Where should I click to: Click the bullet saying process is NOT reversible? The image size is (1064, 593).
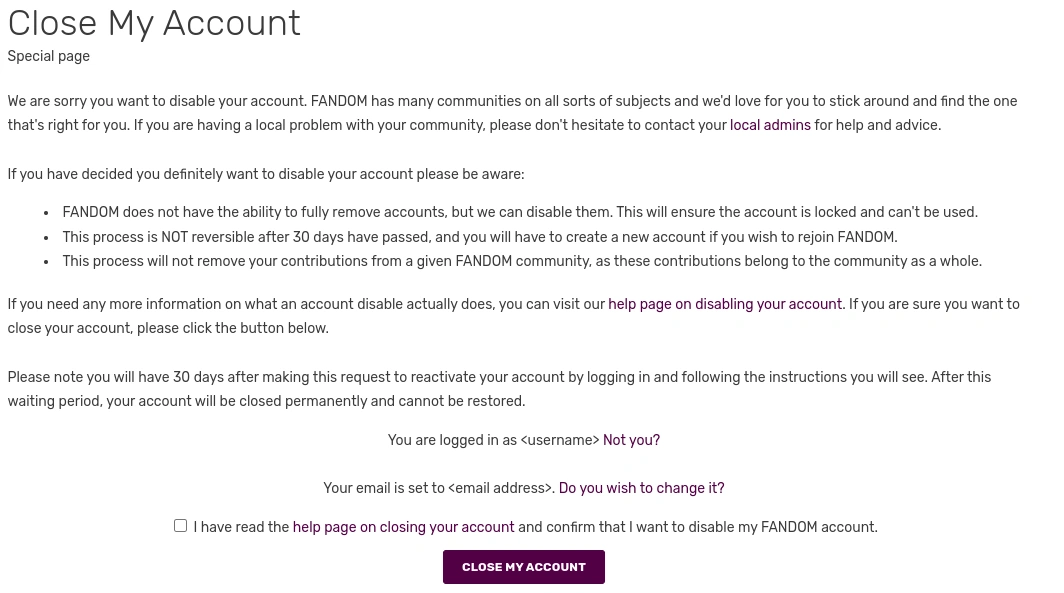click(479, 238)
